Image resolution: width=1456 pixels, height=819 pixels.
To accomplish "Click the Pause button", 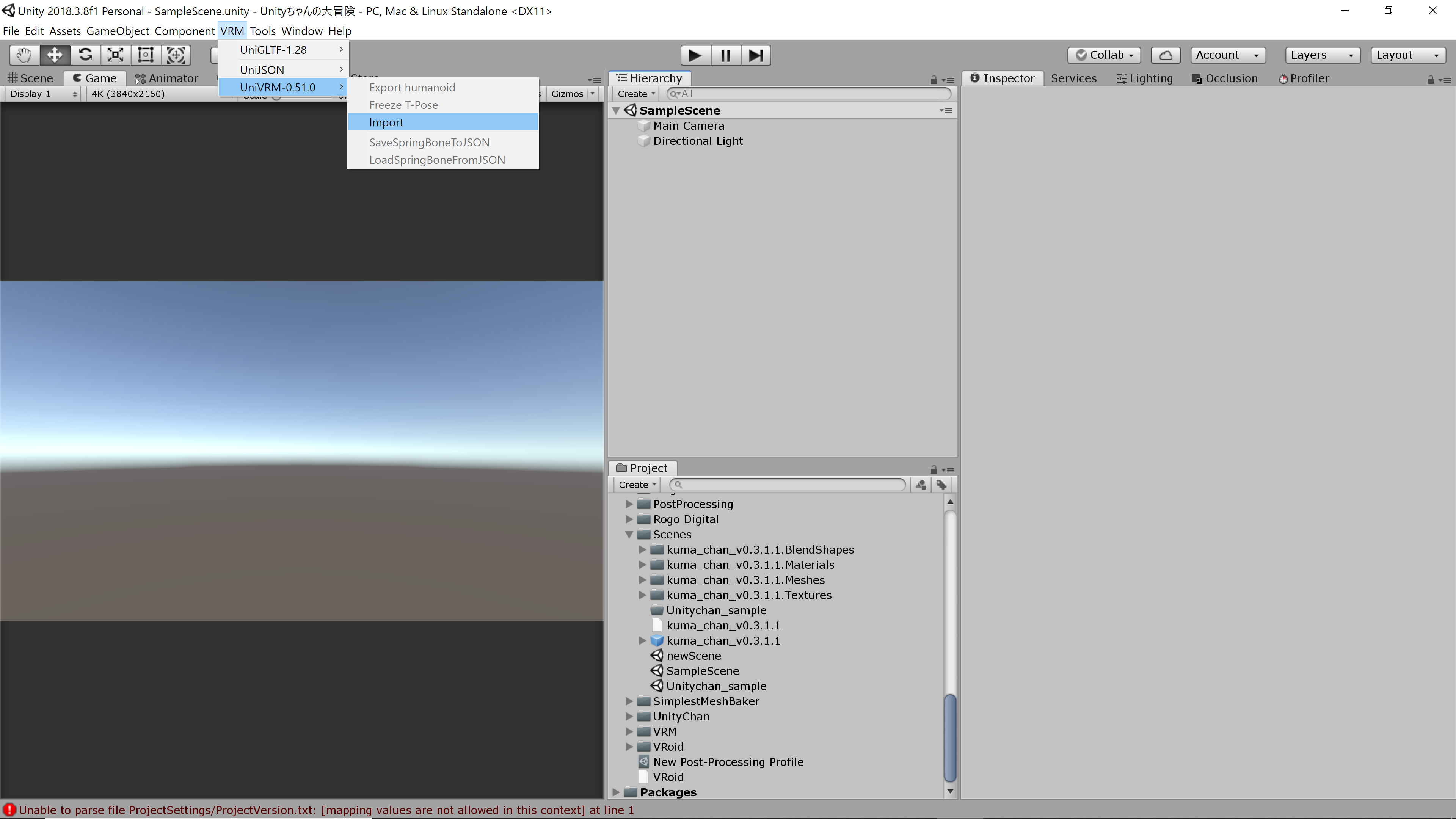I will tap(726, 55).
